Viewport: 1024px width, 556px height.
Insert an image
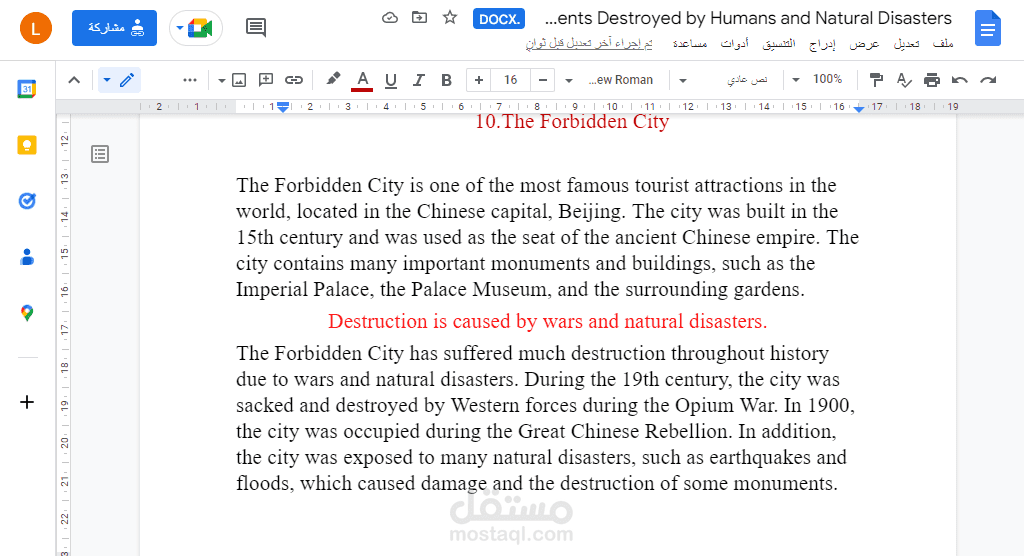(239, 80)
